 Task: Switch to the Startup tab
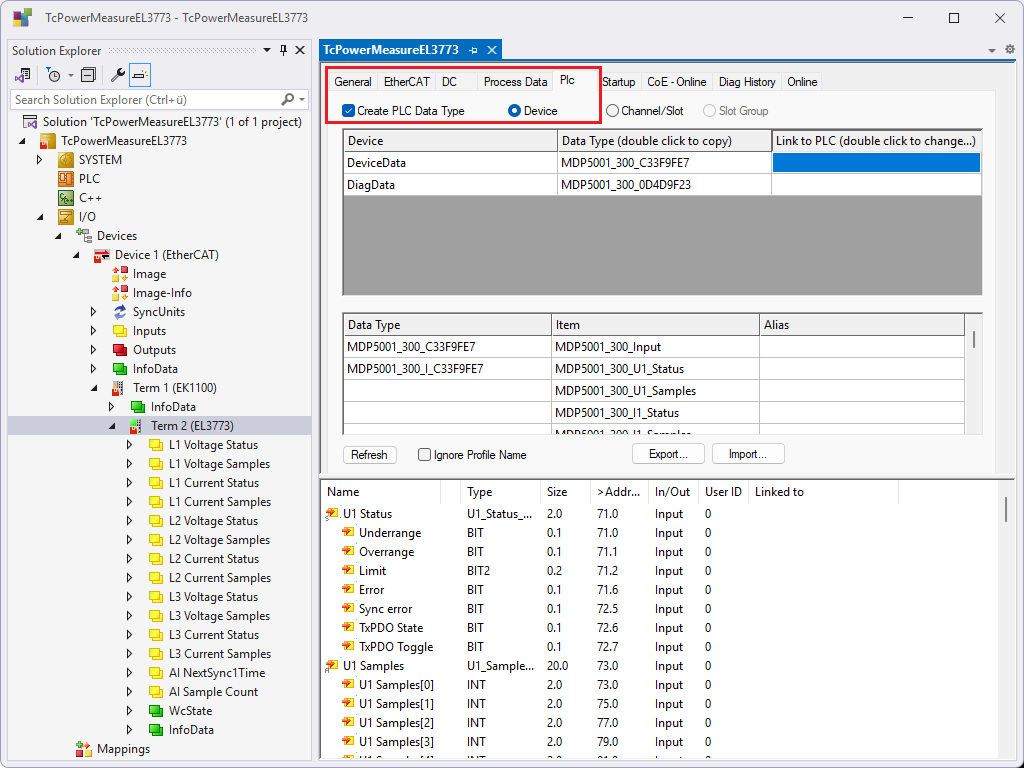click(x=618, y=82)
